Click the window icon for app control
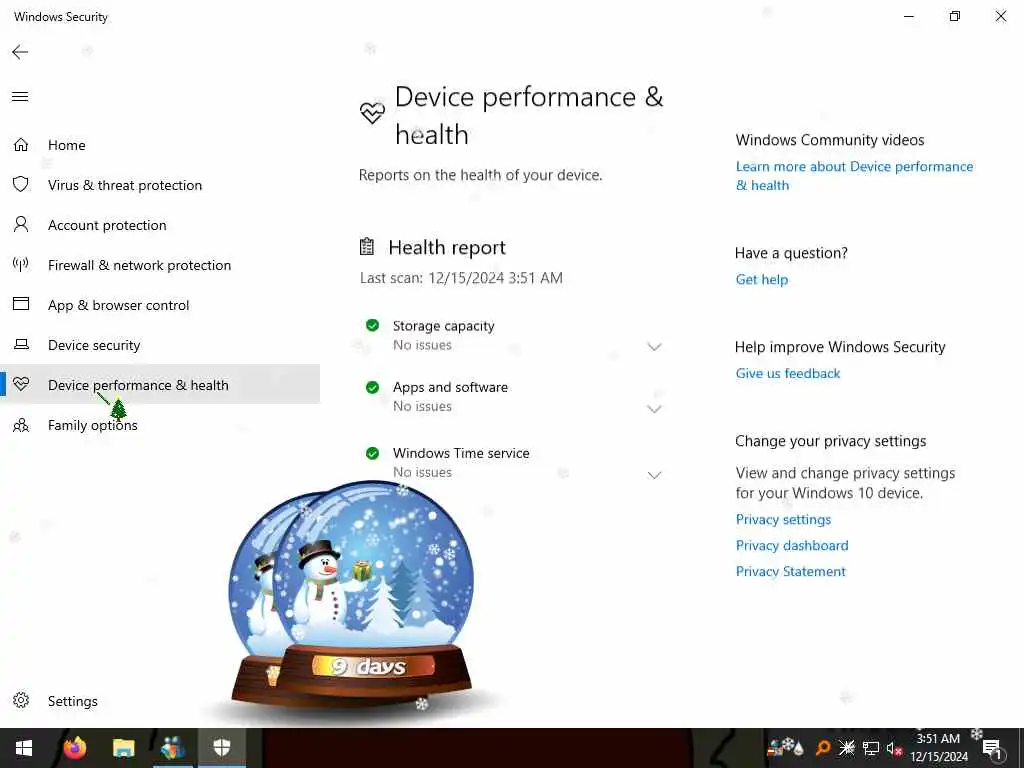 coord(21,304)
